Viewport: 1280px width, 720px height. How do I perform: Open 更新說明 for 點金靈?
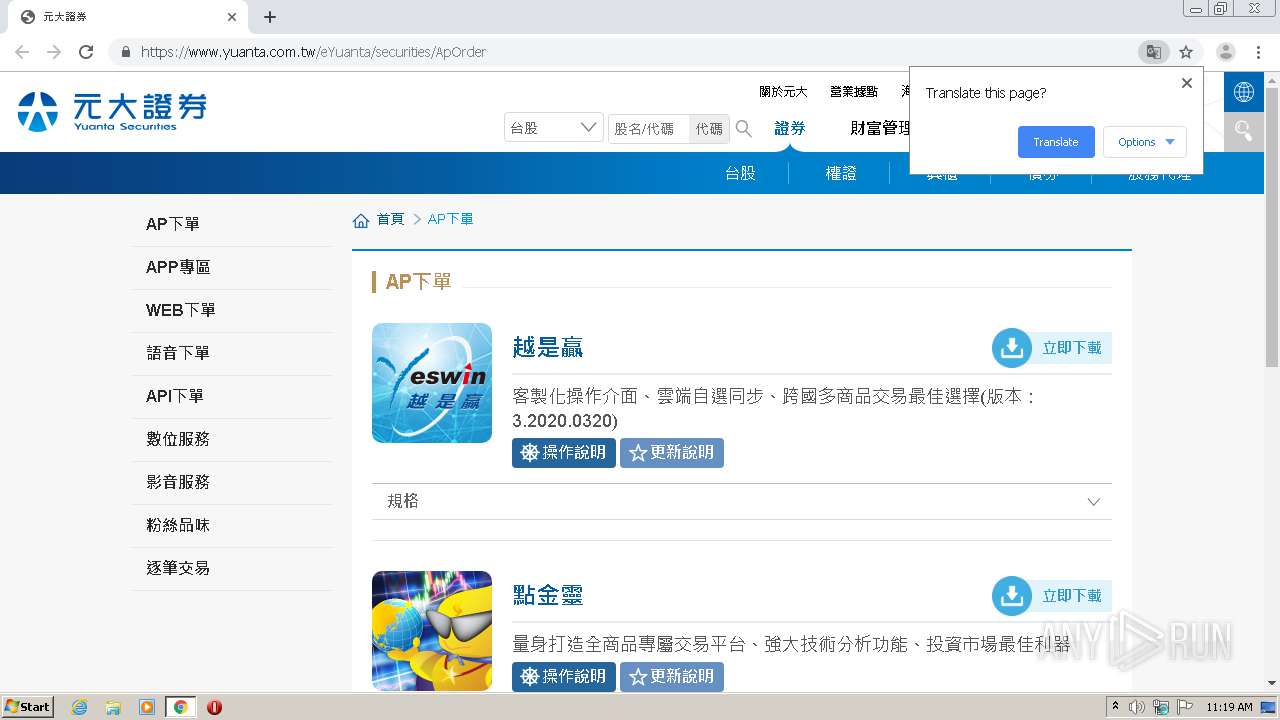click(672, 677)
